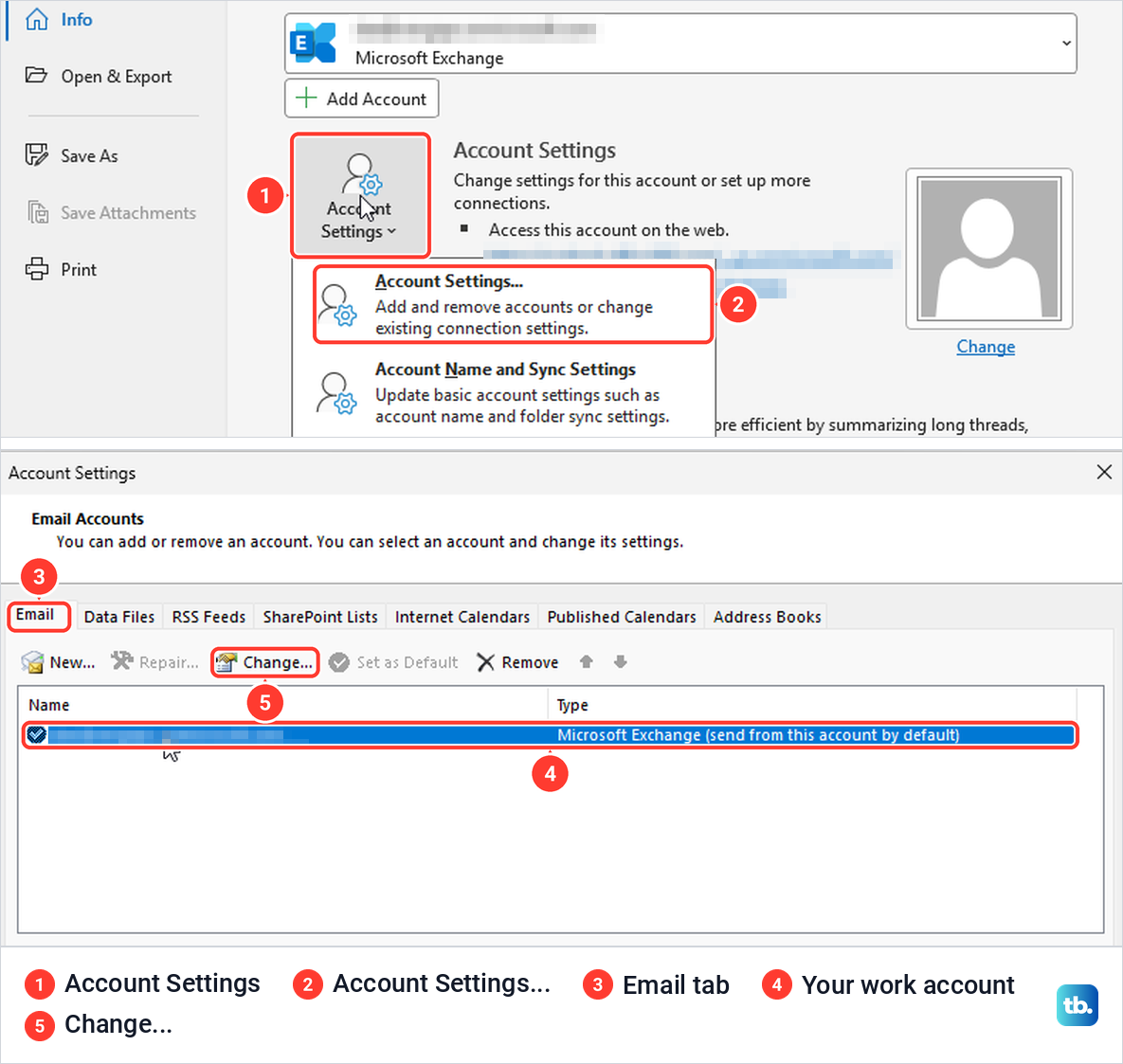This screenshot has height=1064, width=1123.
Task: Open the Account Settings dropdown button
Action: pos(360,195)
